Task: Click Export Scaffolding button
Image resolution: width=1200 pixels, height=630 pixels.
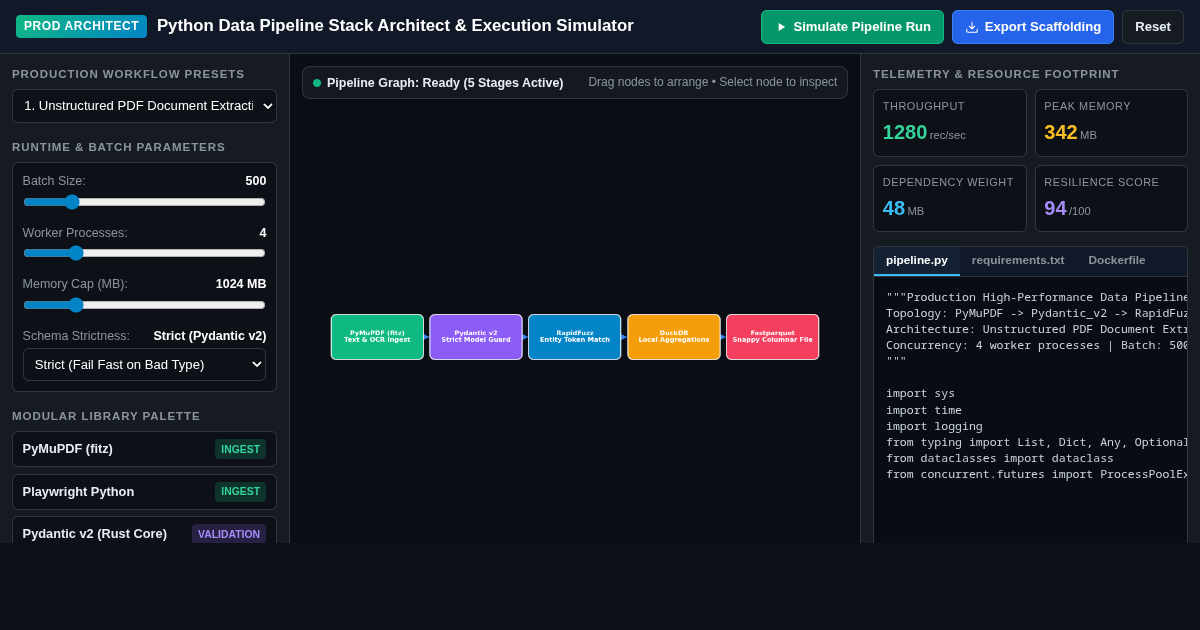Action: [x=1033, y=27]
